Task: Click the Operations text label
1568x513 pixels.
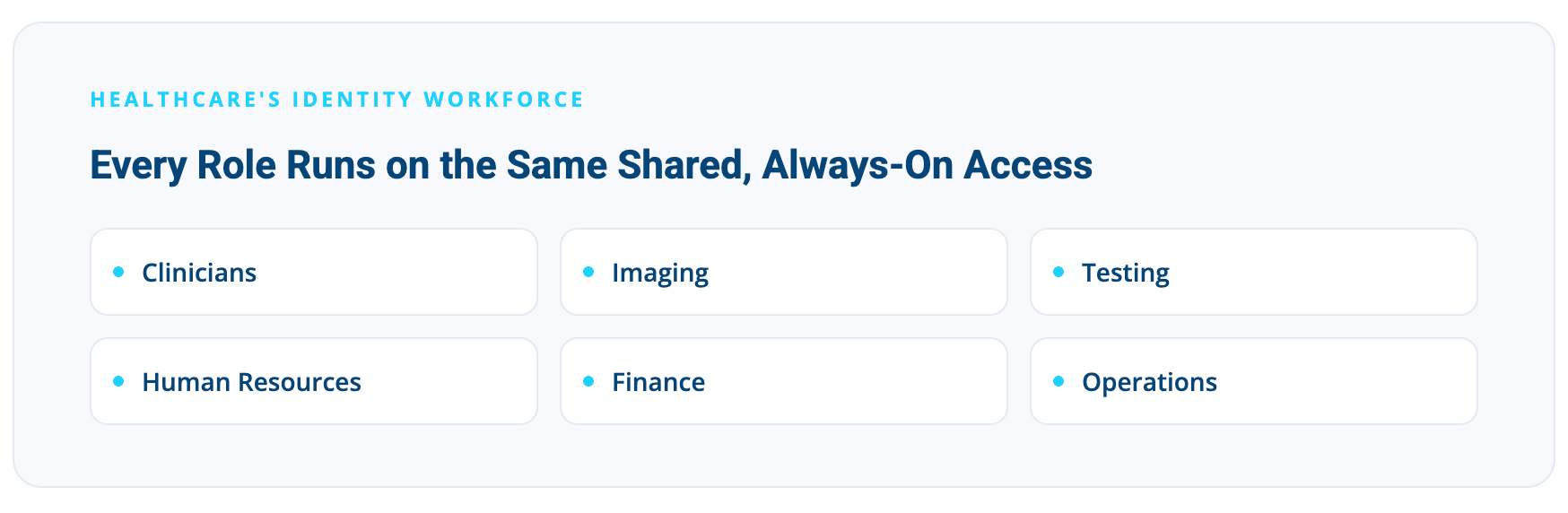Action: (1150, 384)
